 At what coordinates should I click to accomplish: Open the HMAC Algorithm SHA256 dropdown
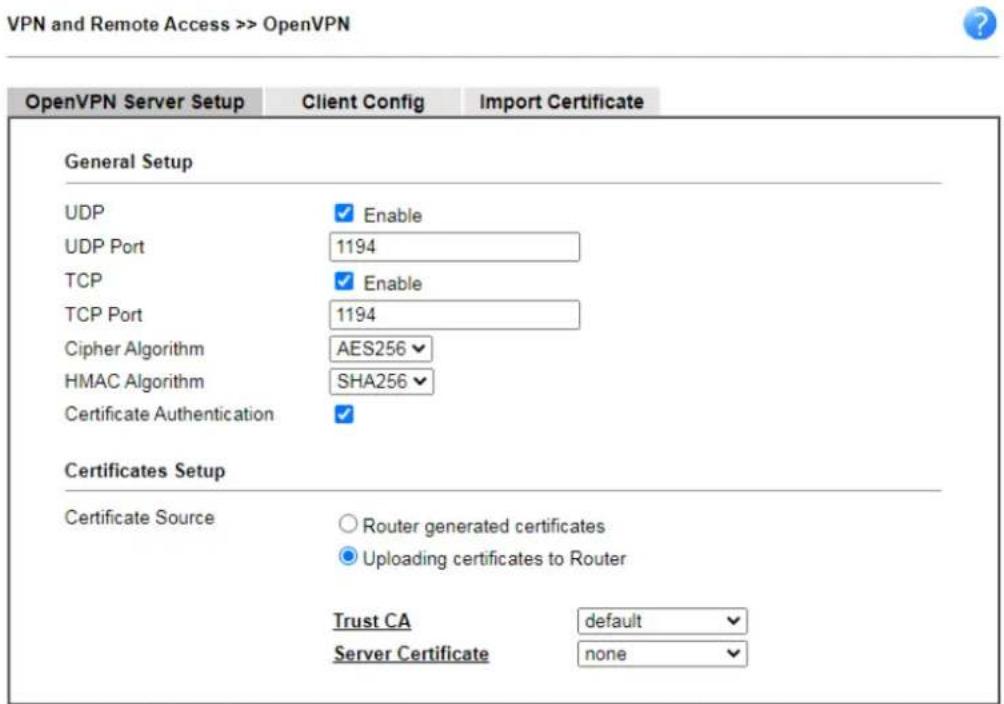pos(382,382)
